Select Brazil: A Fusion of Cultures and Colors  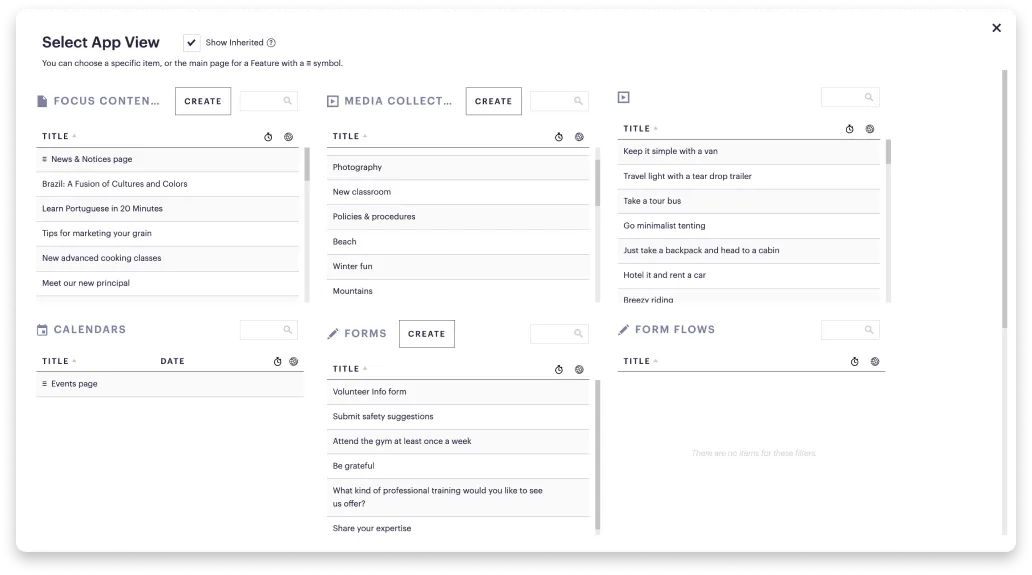167,184
